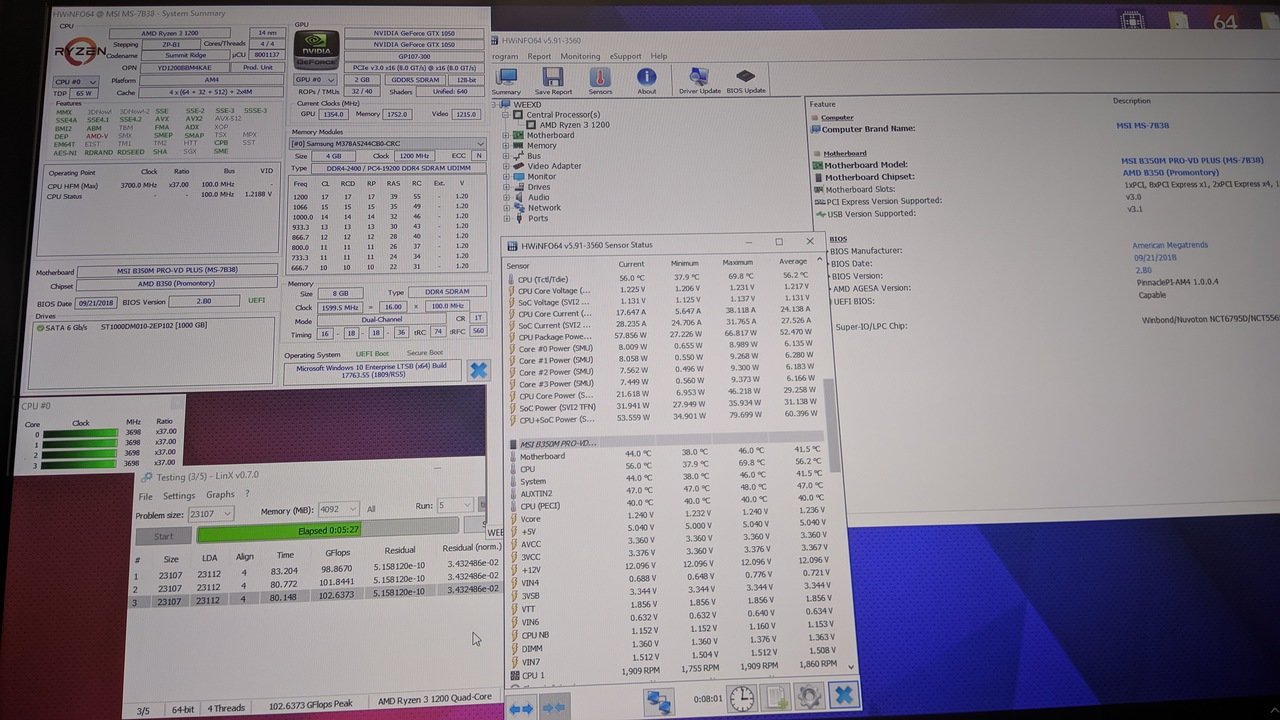Expand the Video Adapter tree node
Screen dimensions: 1280x720
(507, 167)
